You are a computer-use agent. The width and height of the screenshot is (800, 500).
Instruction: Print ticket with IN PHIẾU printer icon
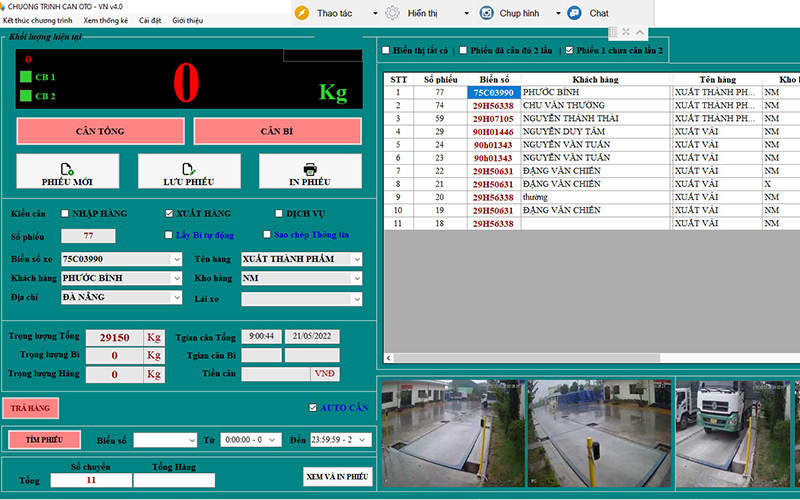click(310, 171)
